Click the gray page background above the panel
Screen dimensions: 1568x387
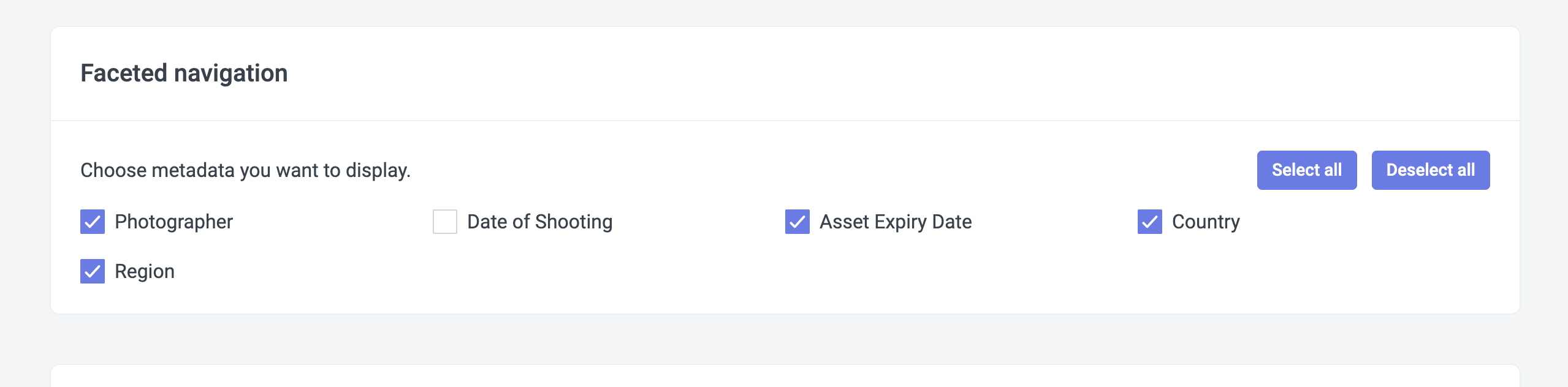[x=785, y=12]
